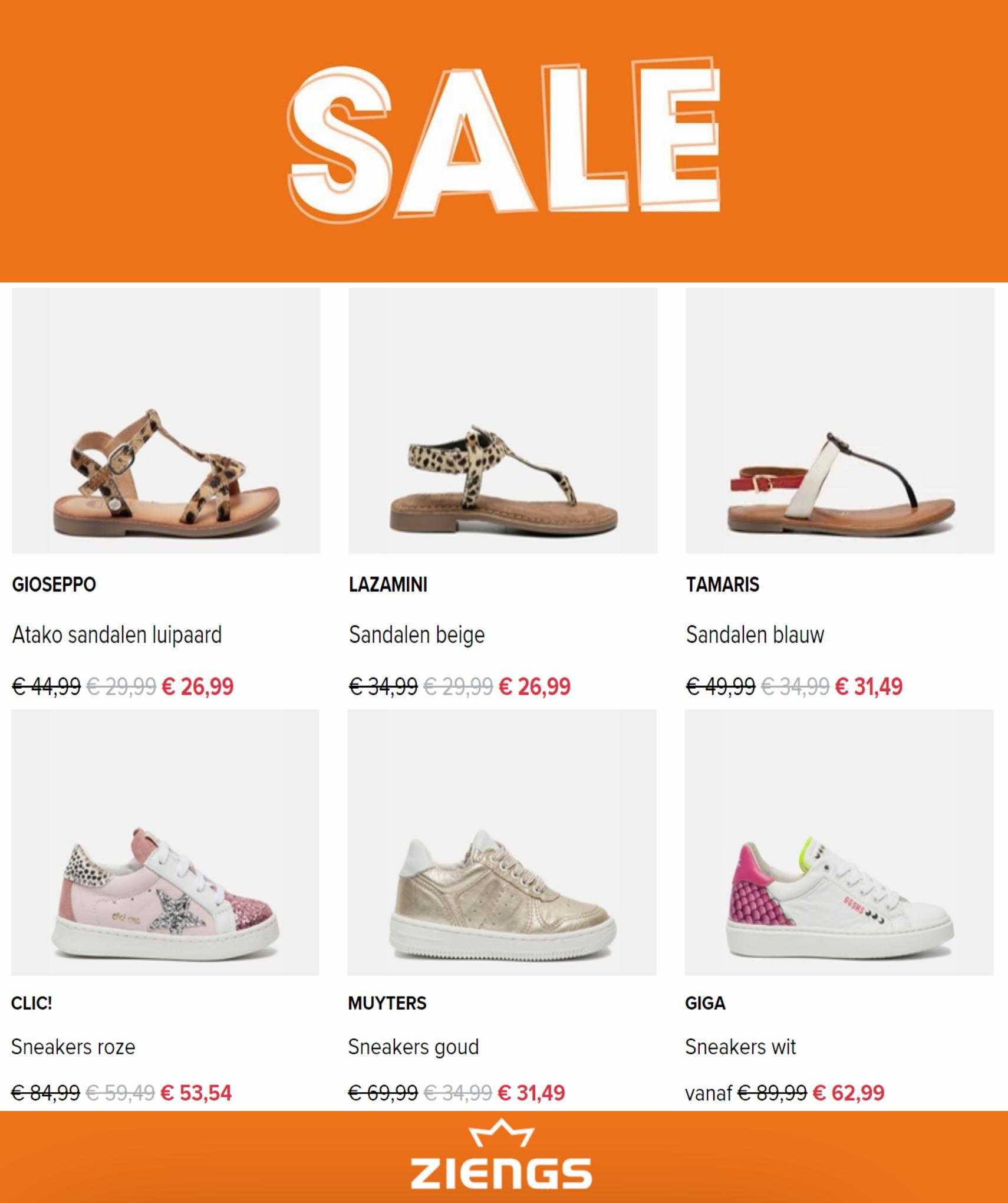Click the SALE banner heading
Screen dimensions: 1008x1203
[504, 137]
